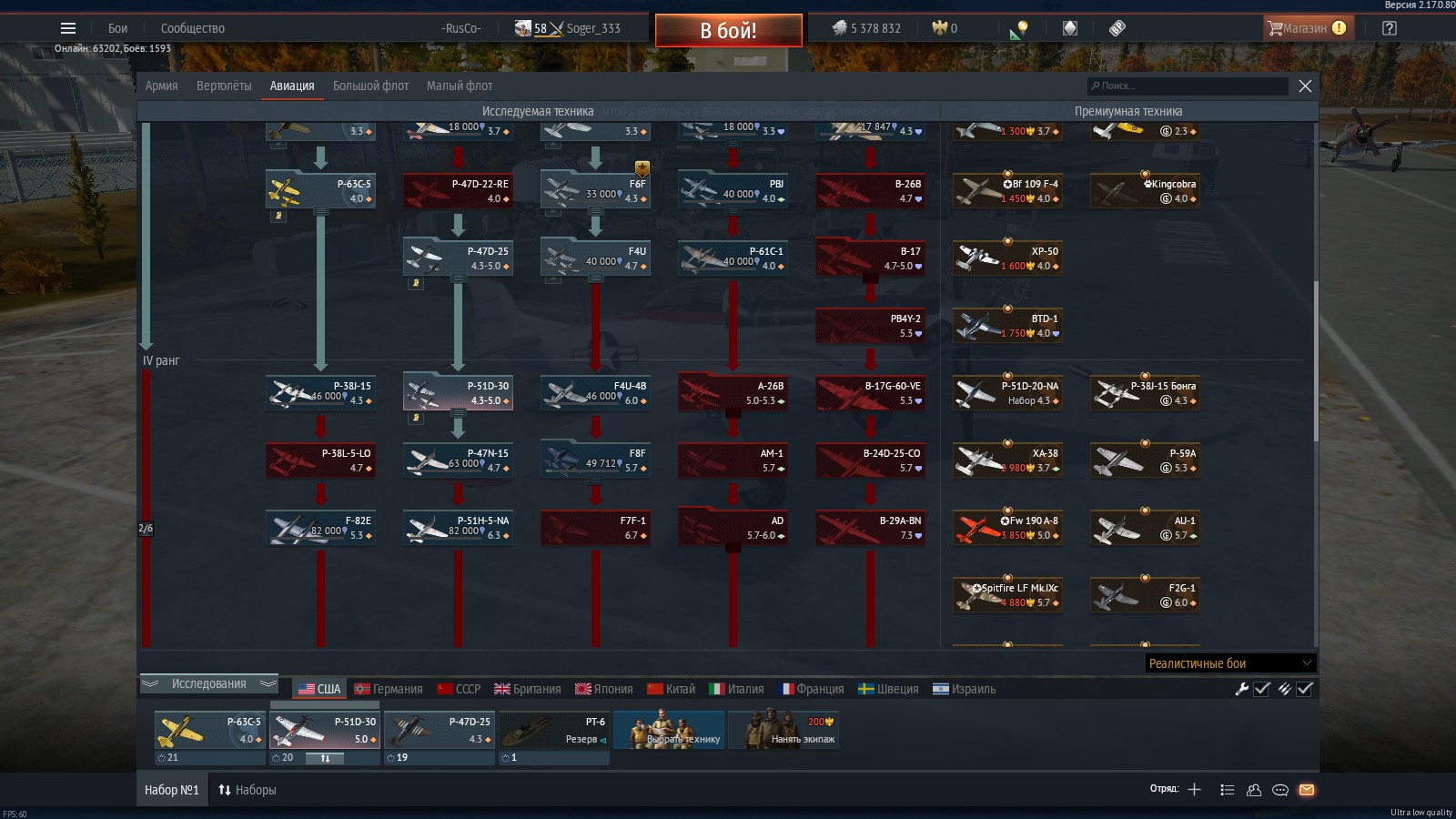
Task: Click the Soger_333 player name
Action: coord(593,28)
